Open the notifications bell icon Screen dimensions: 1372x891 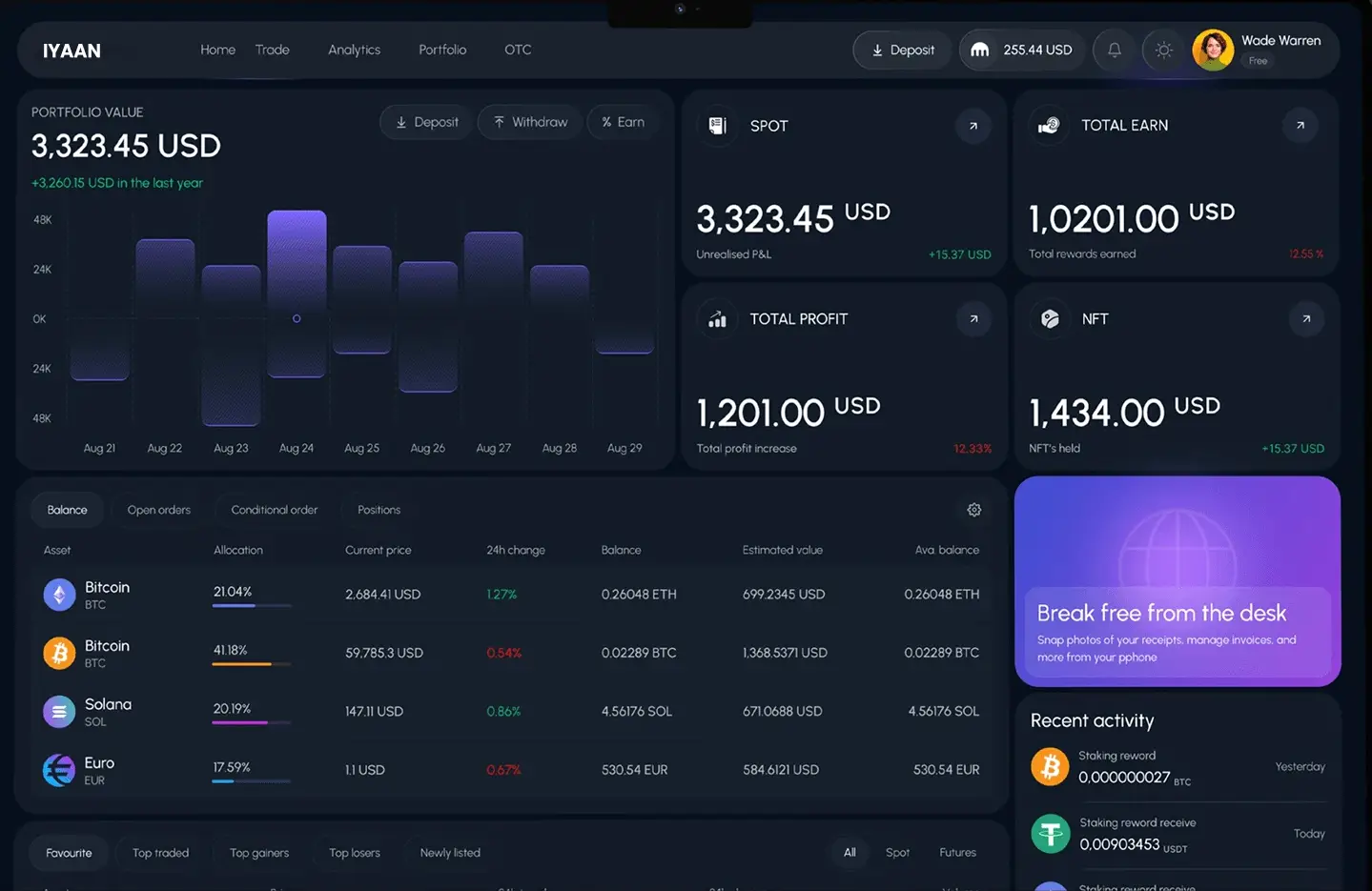(1114, 50)
